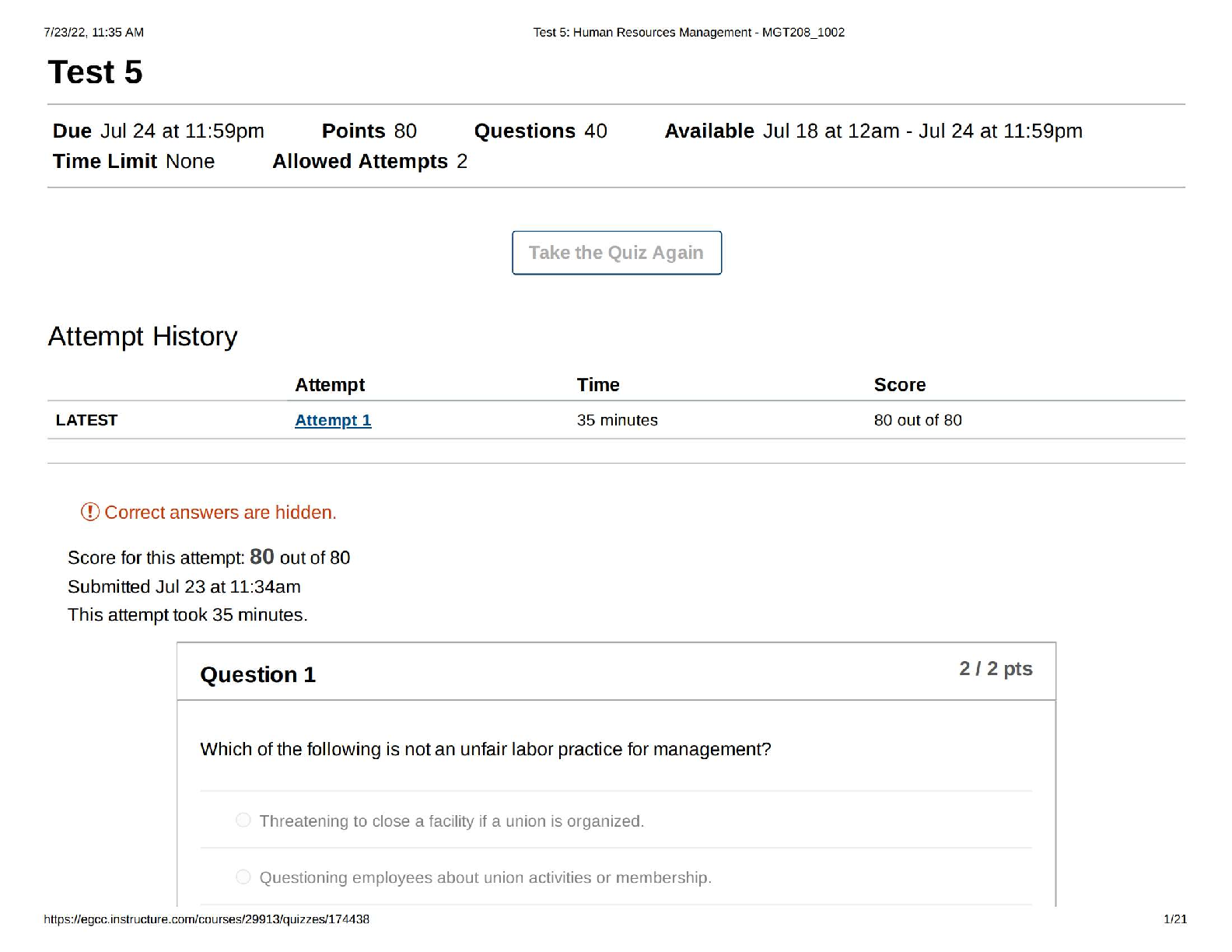The width and height of the screenshot is (1232, 952).
Task: Click the 'Questioning employees' answer text
Action: (x=485, y=878)
